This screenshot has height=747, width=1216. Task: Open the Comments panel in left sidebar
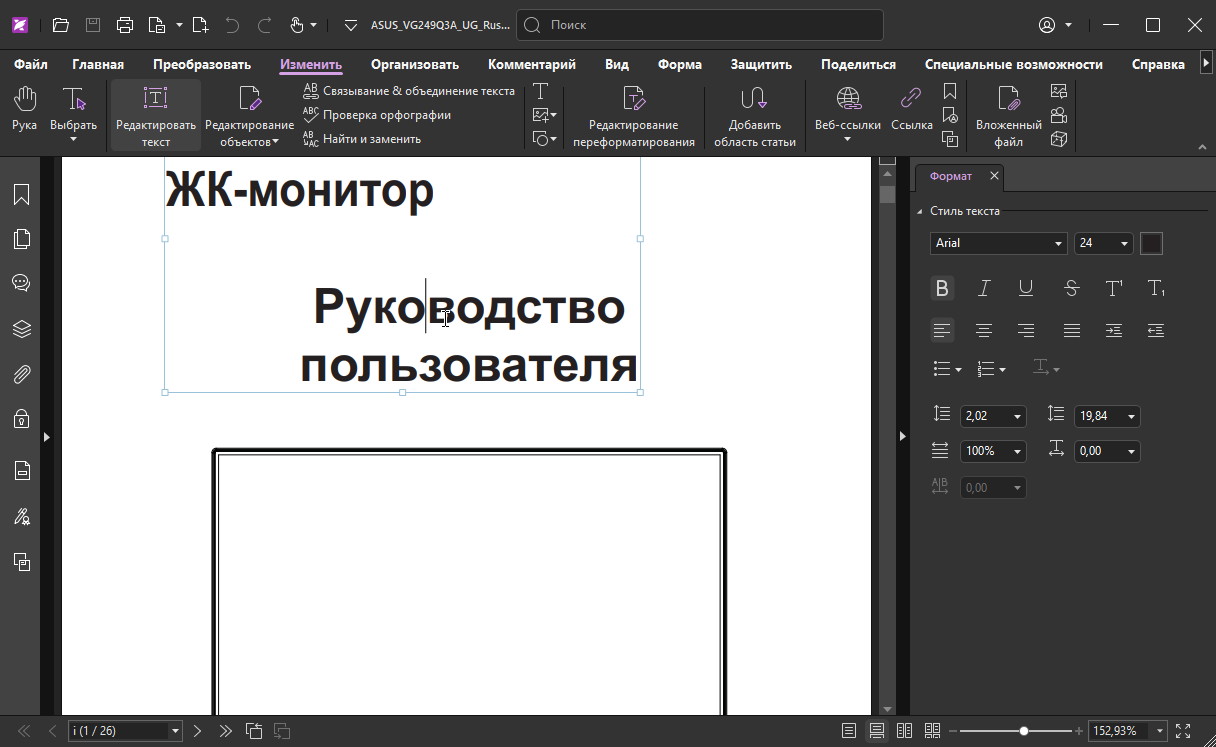[x=21, y=283]
